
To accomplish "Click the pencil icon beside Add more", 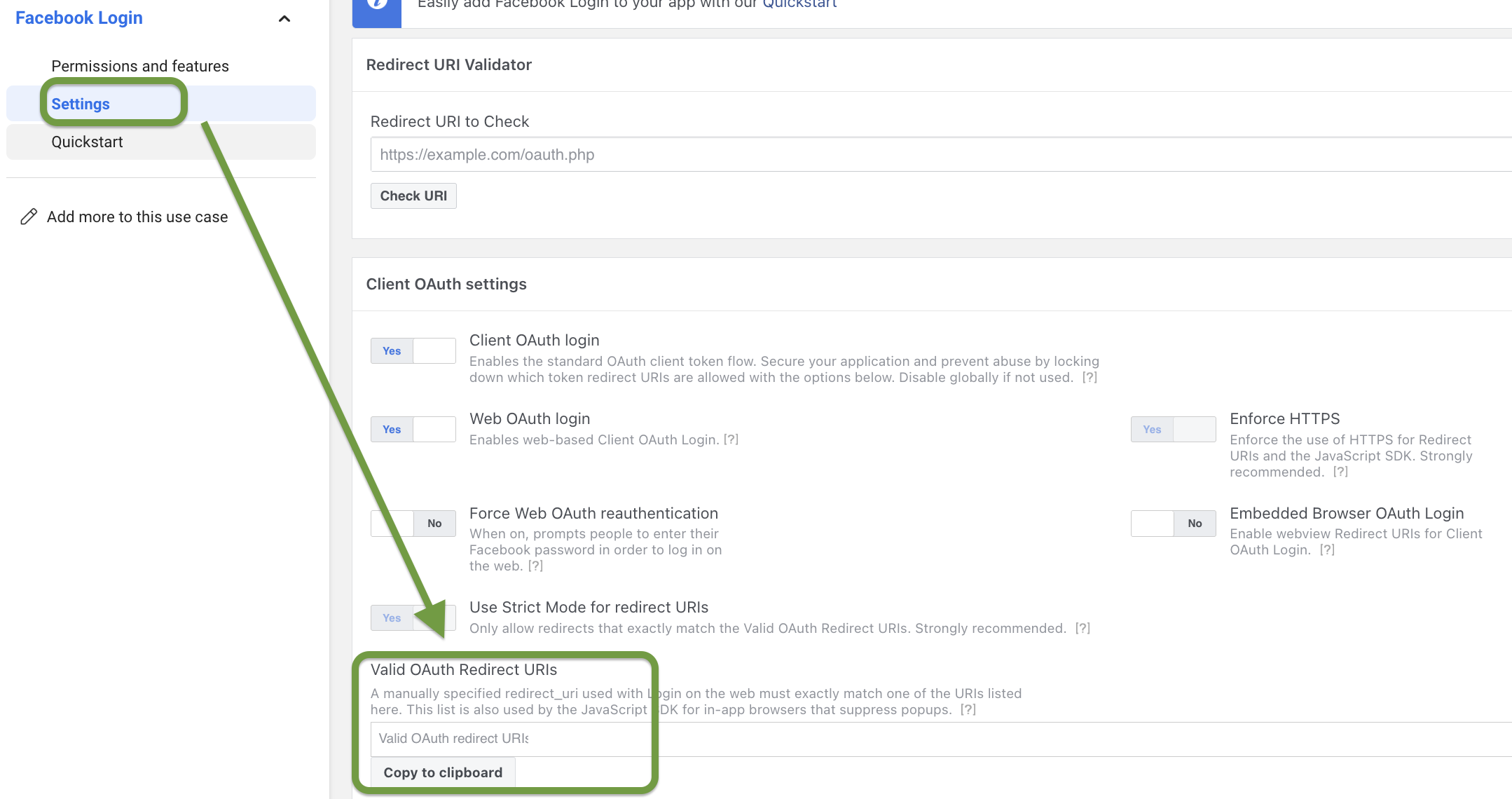I will (29, 217).
